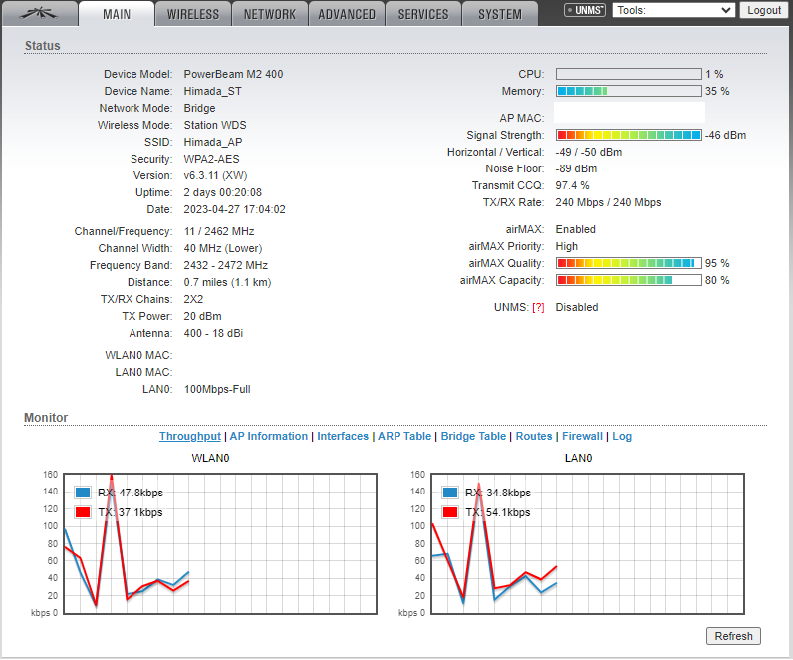Select the SERVICES tab
This screenshot has height=660, width=793.
(x=423, y=14)
